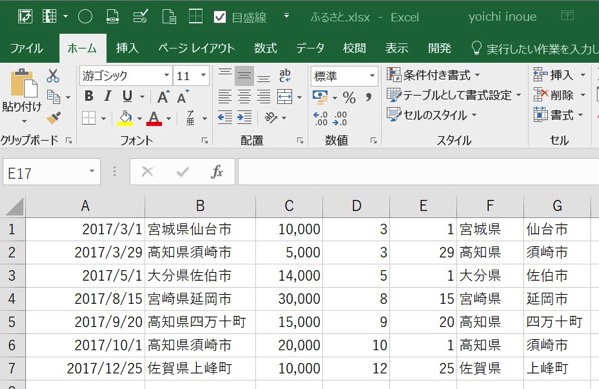Apply comma style format
599x389 pixels.
tap(368, 97)
